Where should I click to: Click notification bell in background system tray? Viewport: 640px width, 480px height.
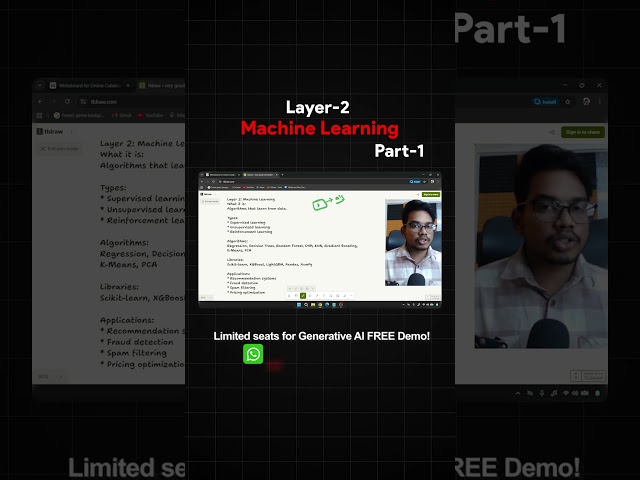[598, 393]
